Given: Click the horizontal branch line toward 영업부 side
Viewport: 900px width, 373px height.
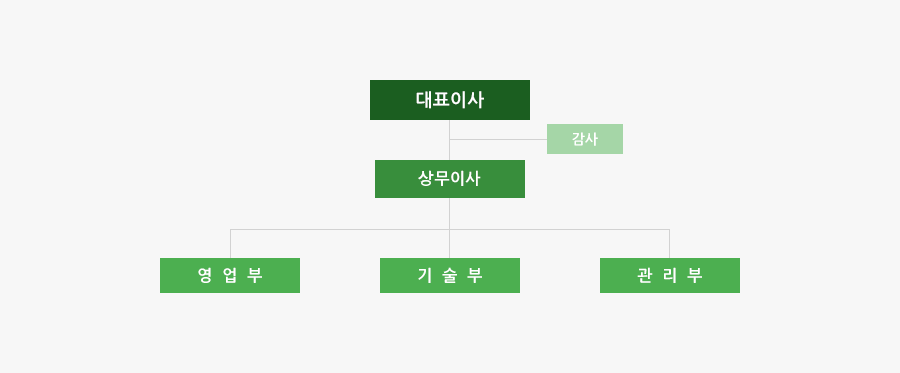Looking at the screenshot, I should pyautogui.click(x=340, y=230).
